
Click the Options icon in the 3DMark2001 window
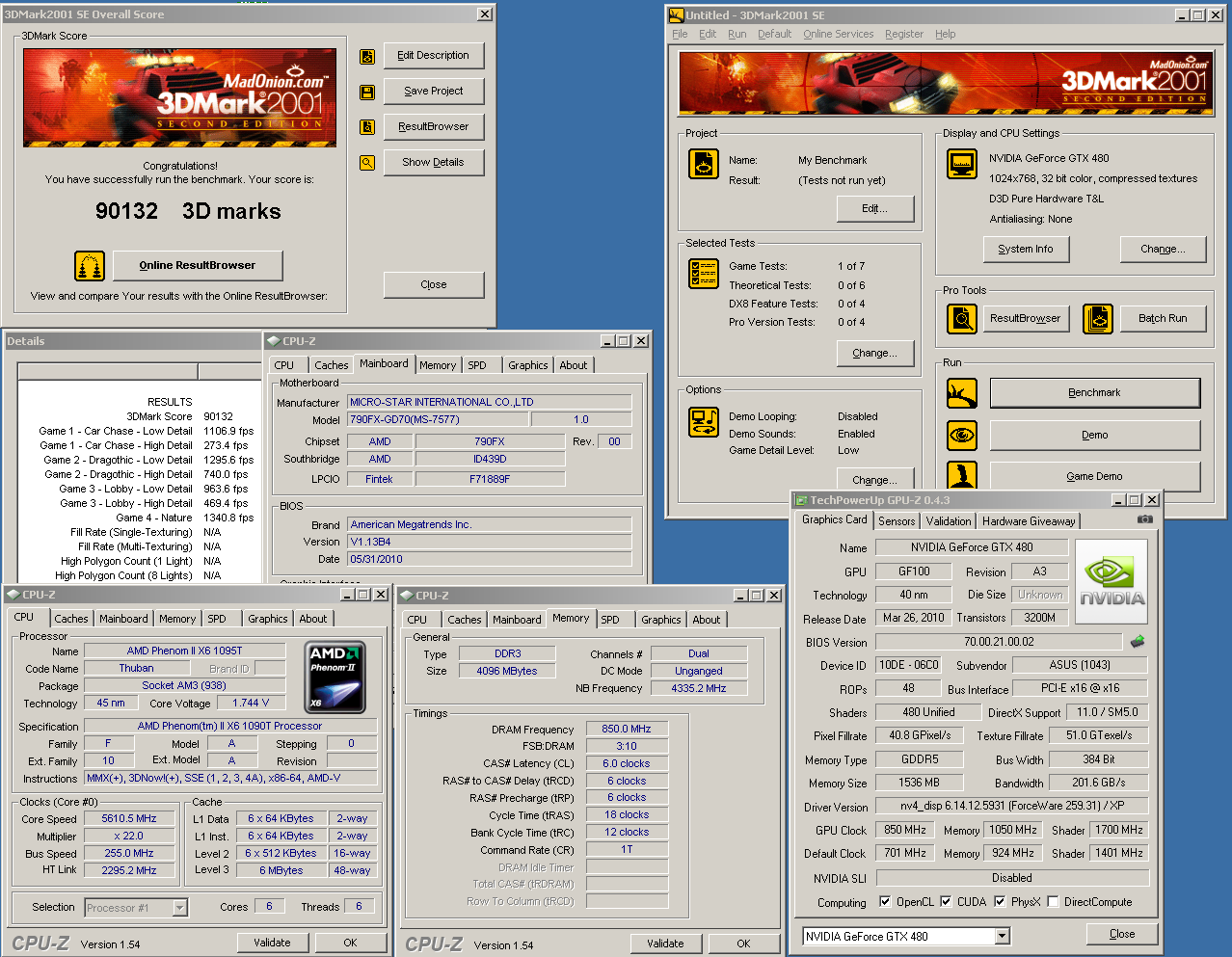pos(704,422)
